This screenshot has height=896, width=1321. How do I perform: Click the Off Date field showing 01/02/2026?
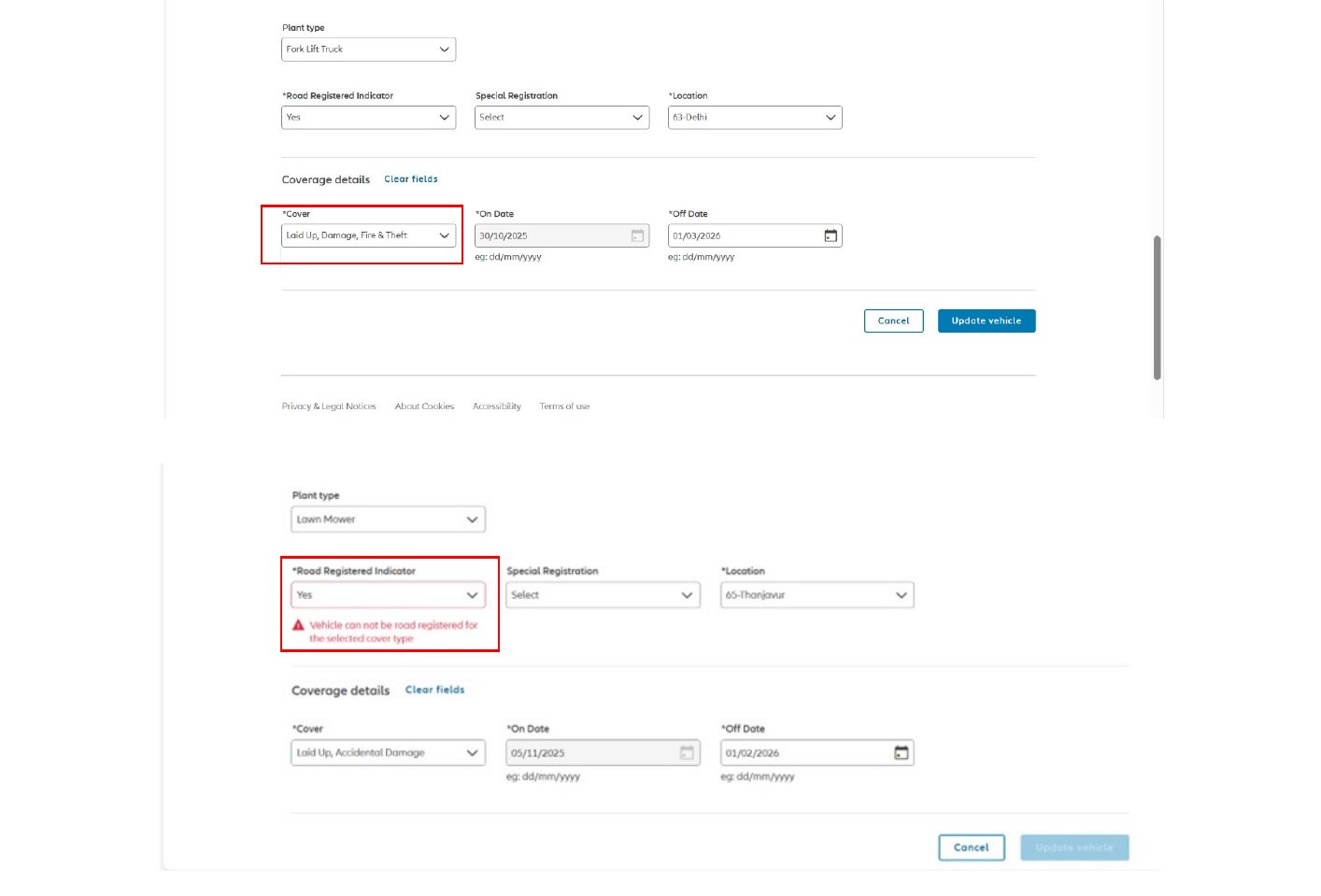click(x=817, y=753)
